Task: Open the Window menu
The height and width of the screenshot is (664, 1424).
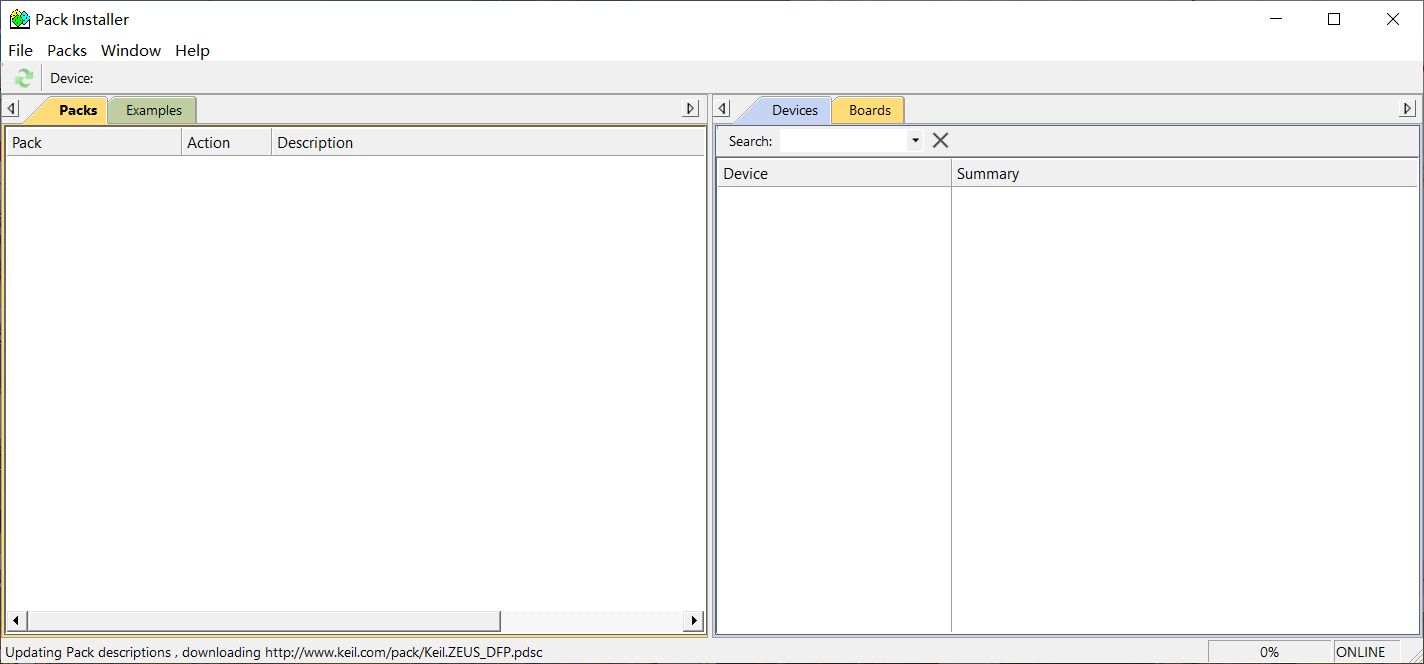Action: [x=131, y=50]
